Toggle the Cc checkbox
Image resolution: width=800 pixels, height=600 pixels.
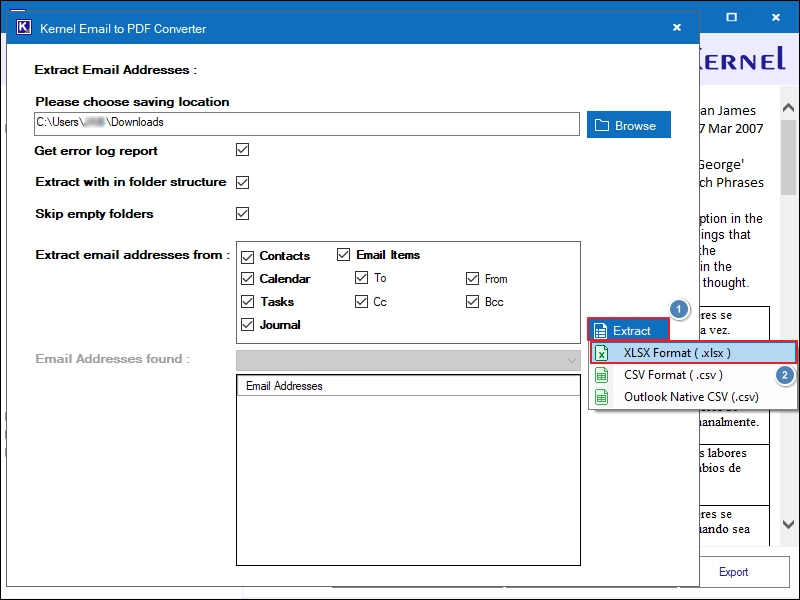pyautogui.click(x=361, y=302)
